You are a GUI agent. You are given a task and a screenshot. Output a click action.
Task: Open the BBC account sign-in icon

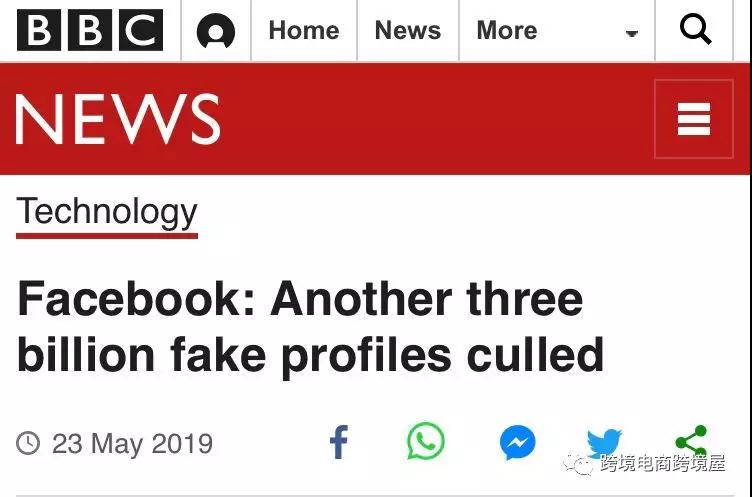(x=215, y=32)
